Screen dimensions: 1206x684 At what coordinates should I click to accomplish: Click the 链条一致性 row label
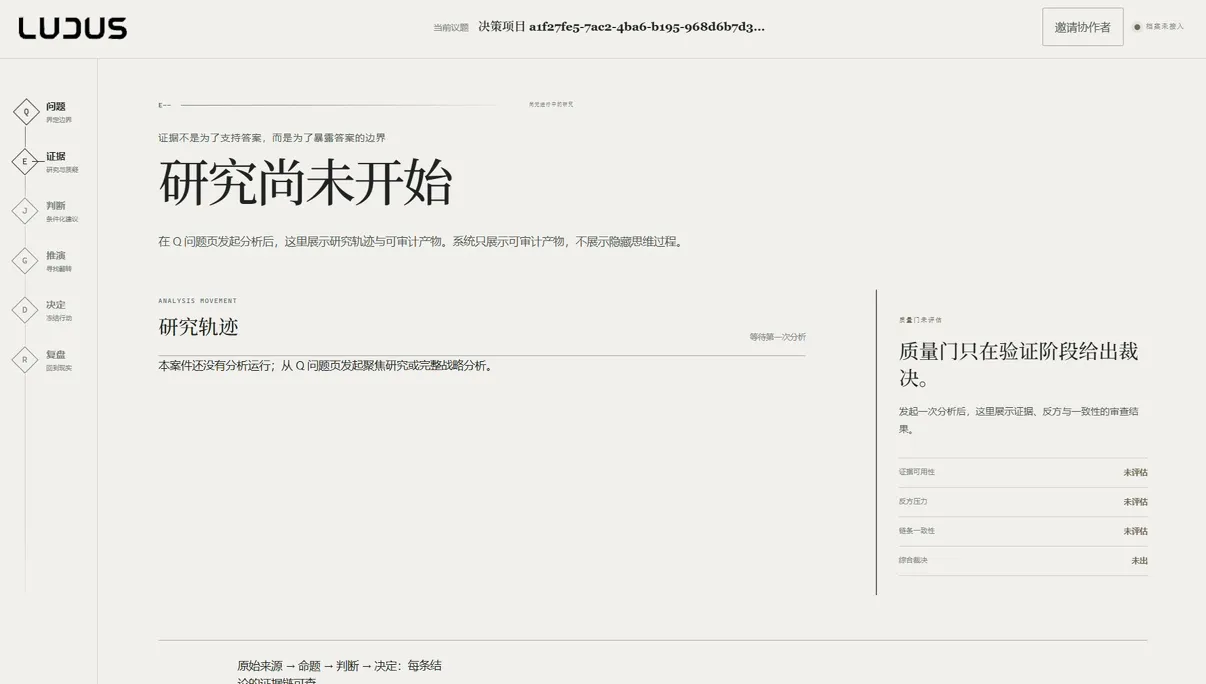click(917, 531)
